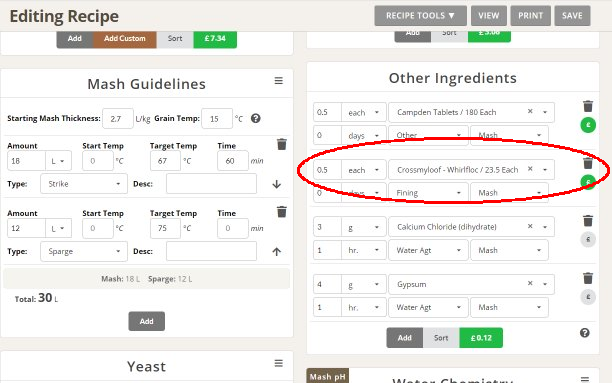The image size is (612, 383).
Task: Click green price icon for Campden Tablets
Action: click(588, 125)
